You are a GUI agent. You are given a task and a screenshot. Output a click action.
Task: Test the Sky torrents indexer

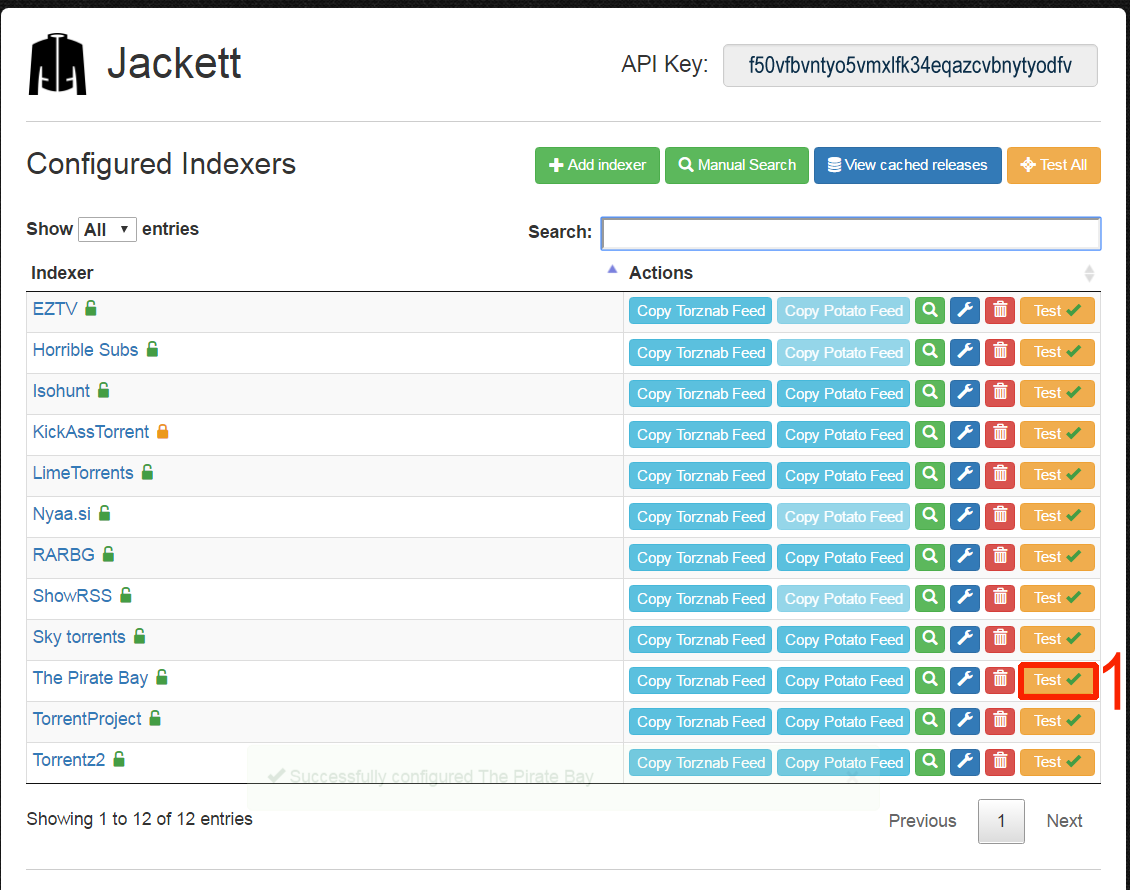(1057, 639)
